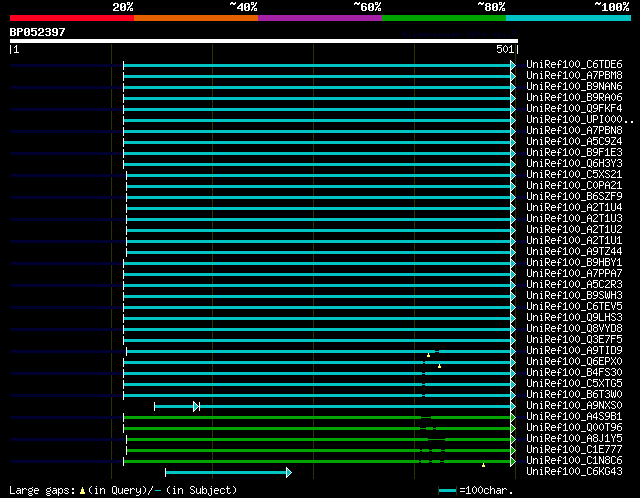Click the yellow gap triangle in the legend
This screenshot has height=498, width=640.
pyautogui.click(x=82, y=491)
